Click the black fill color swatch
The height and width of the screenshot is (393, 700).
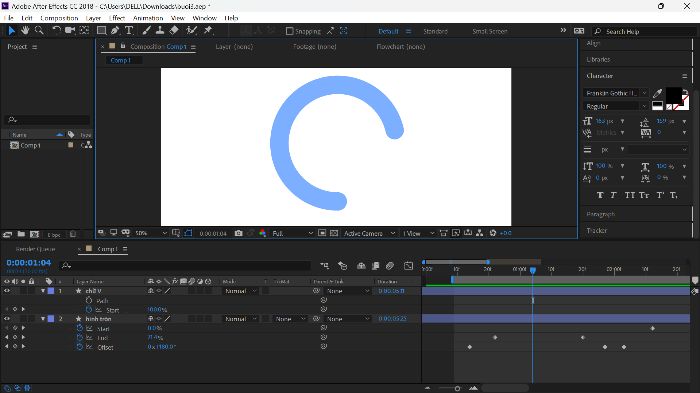pos(674,95)
